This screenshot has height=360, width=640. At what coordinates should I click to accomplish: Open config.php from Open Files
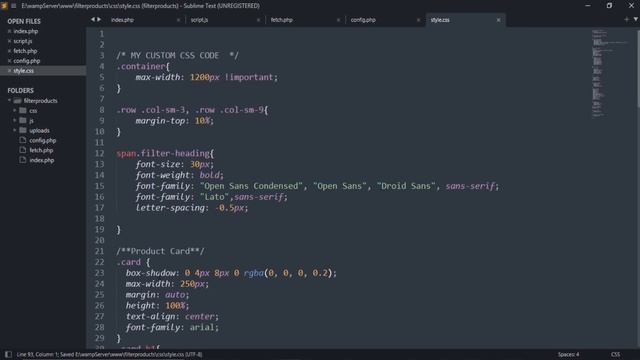[x=27, y=61]
